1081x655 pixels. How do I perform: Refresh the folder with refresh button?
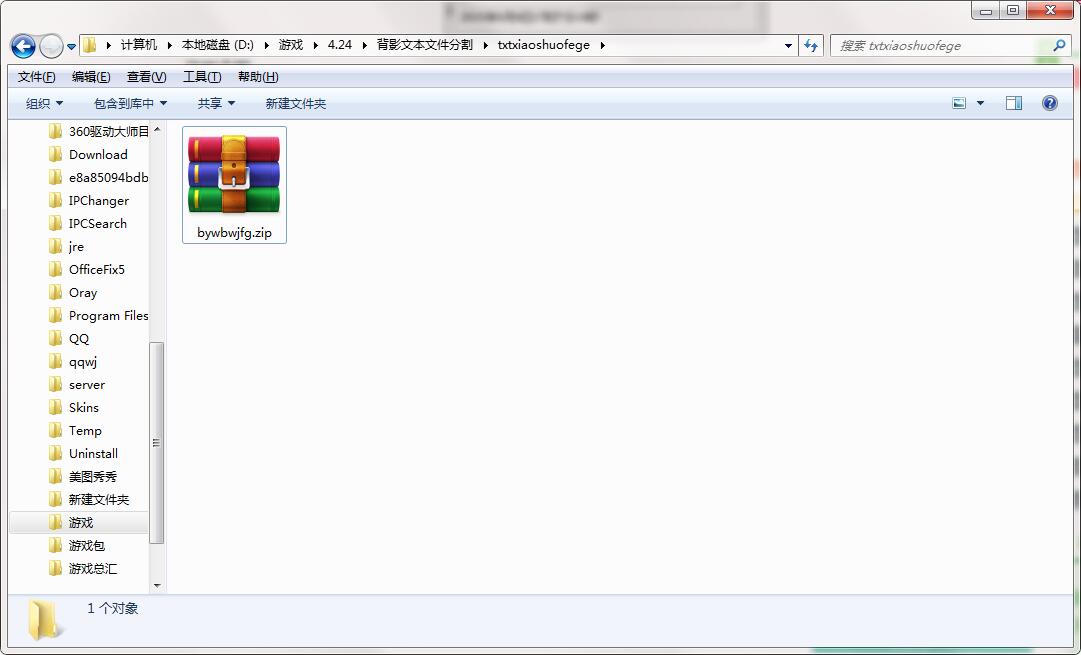pyautogui.click(x=811, y=46)
